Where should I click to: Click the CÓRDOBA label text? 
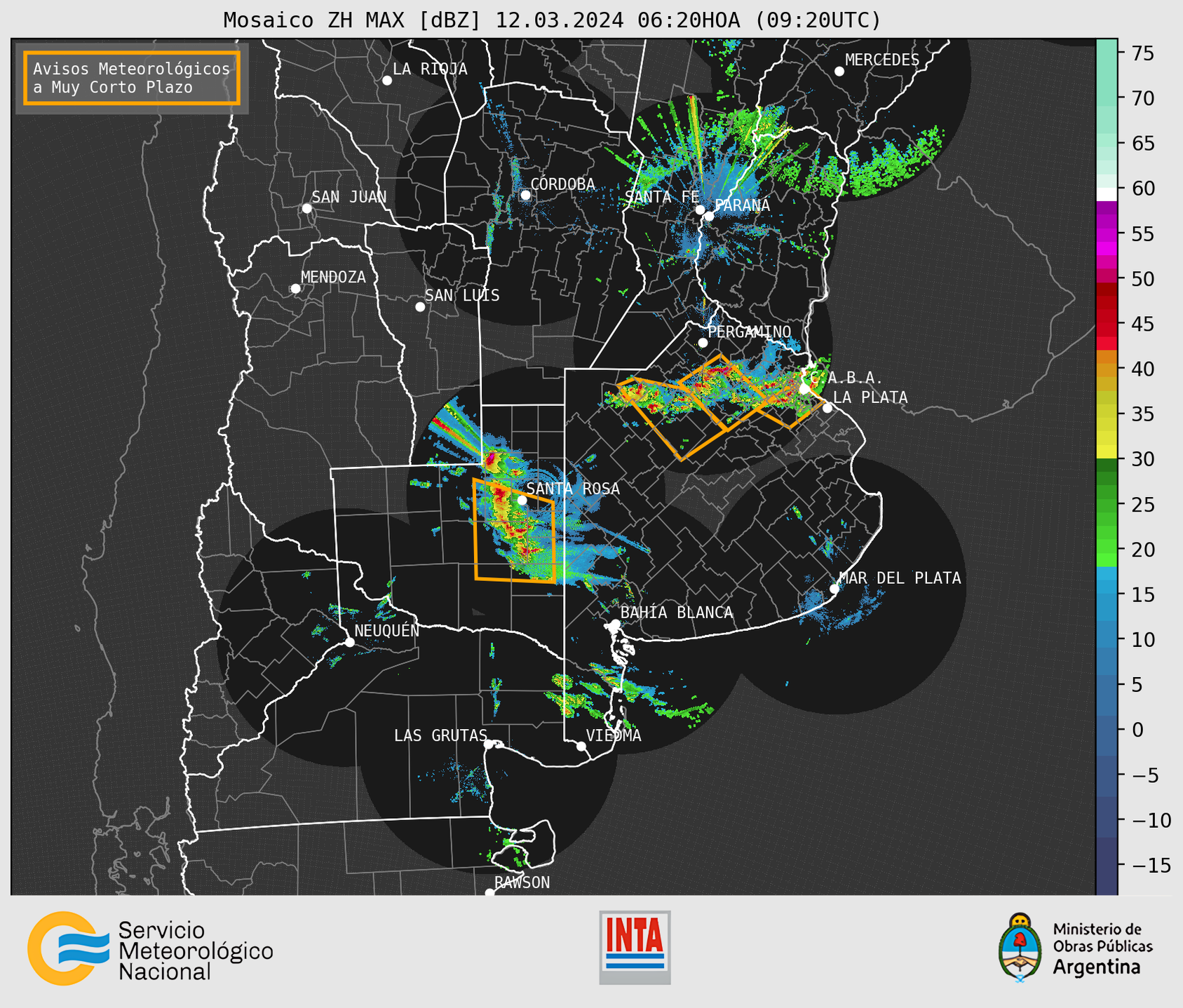pyautogui.click(x=562, y=184)
